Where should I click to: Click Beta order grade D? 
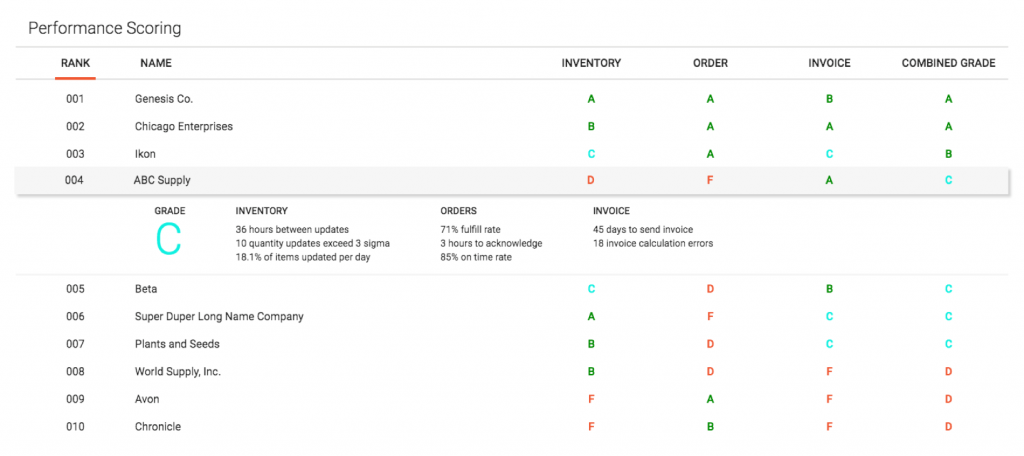click(x=711, y=289)
